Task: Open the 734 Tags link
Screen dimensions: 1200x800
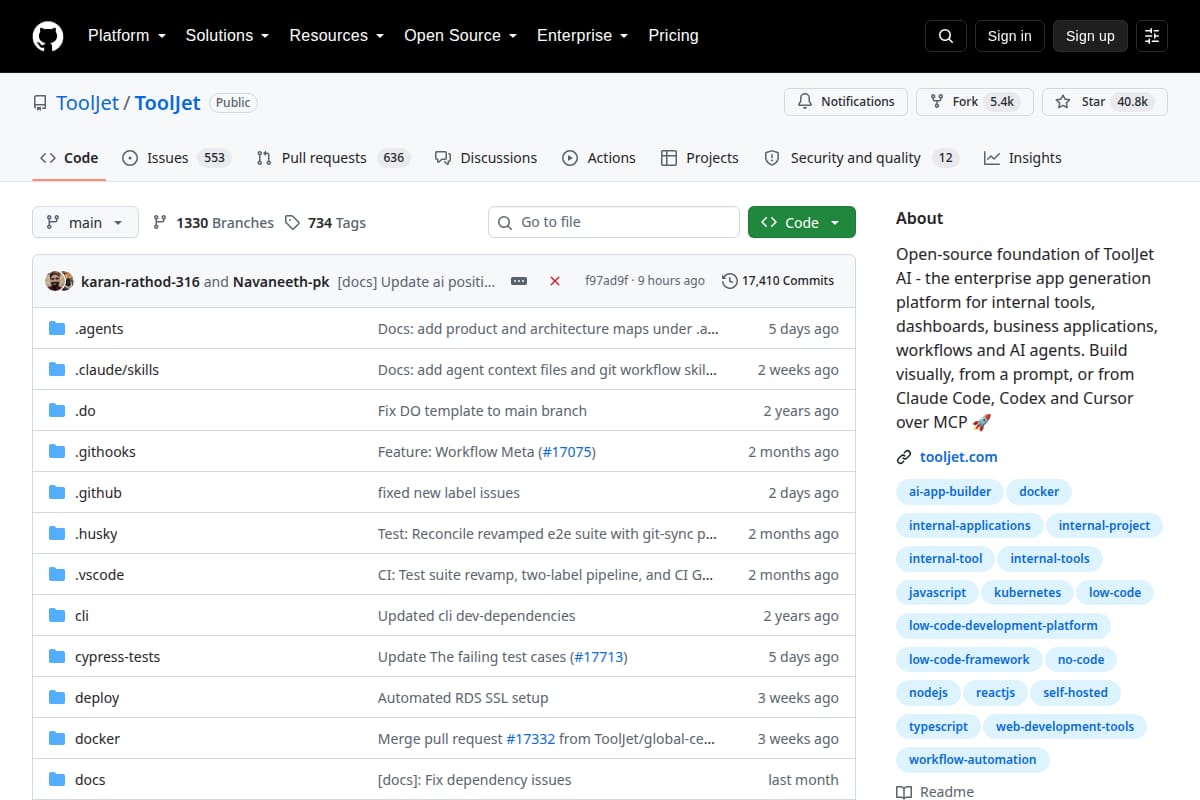Action: click(x=325, y=223)
